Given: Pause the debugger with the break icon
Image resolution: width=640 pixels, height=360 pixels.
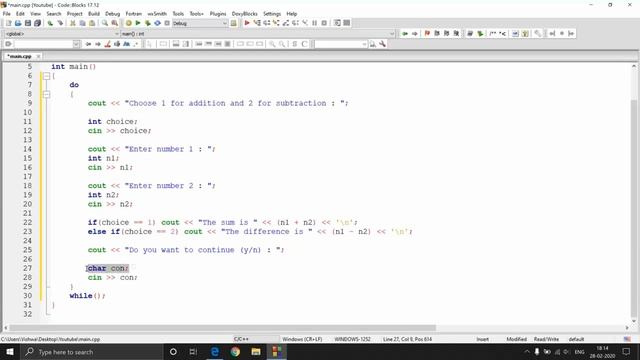Looking at the screenshot, I should 315,23.
